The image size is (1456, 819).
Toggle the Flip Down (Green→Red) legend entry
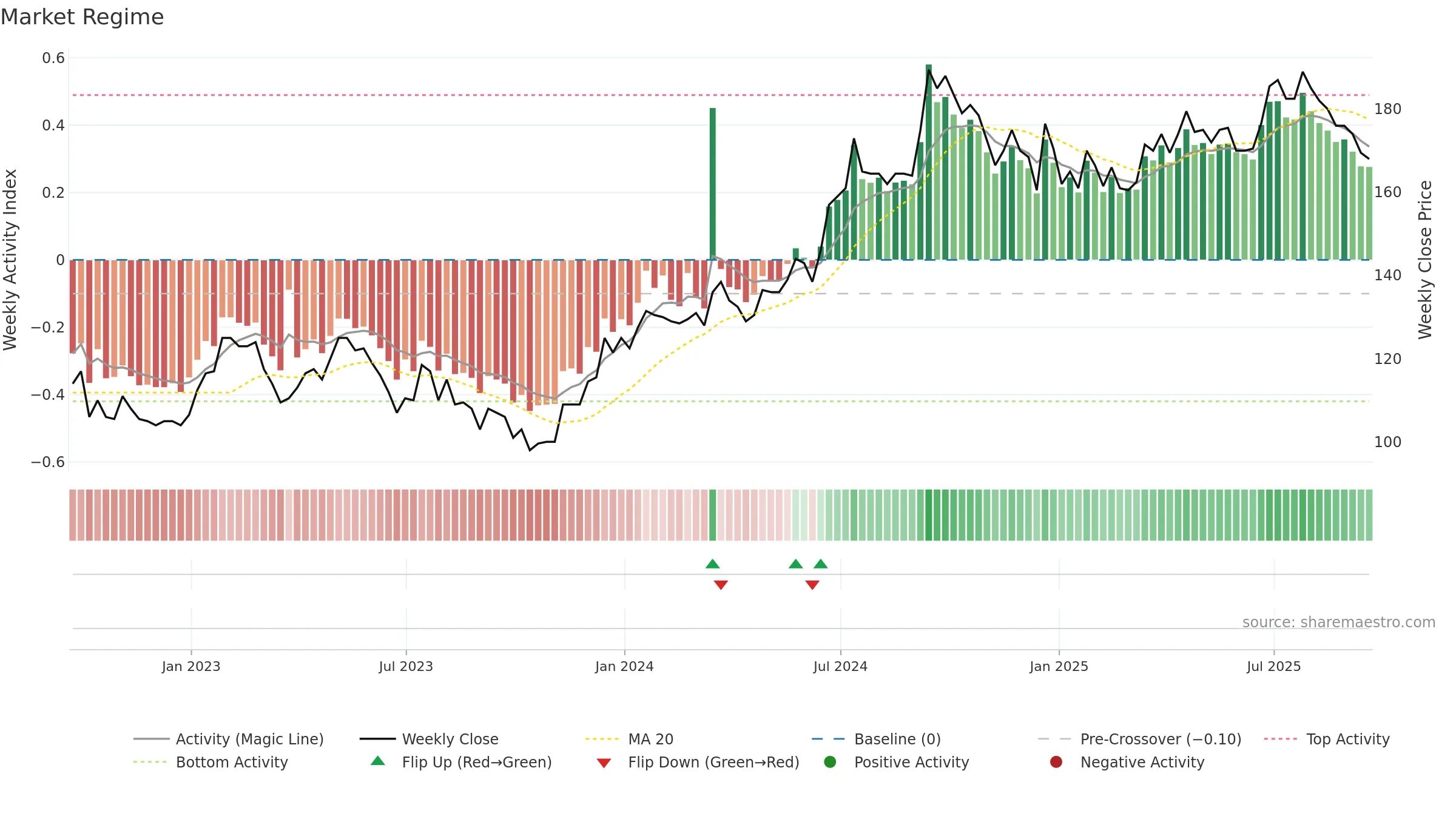tap(698, 762)
